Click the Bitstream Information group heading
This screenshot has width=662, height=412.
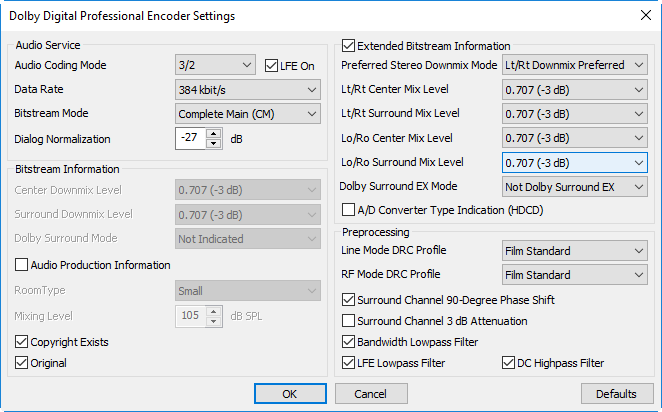[68, 169]
